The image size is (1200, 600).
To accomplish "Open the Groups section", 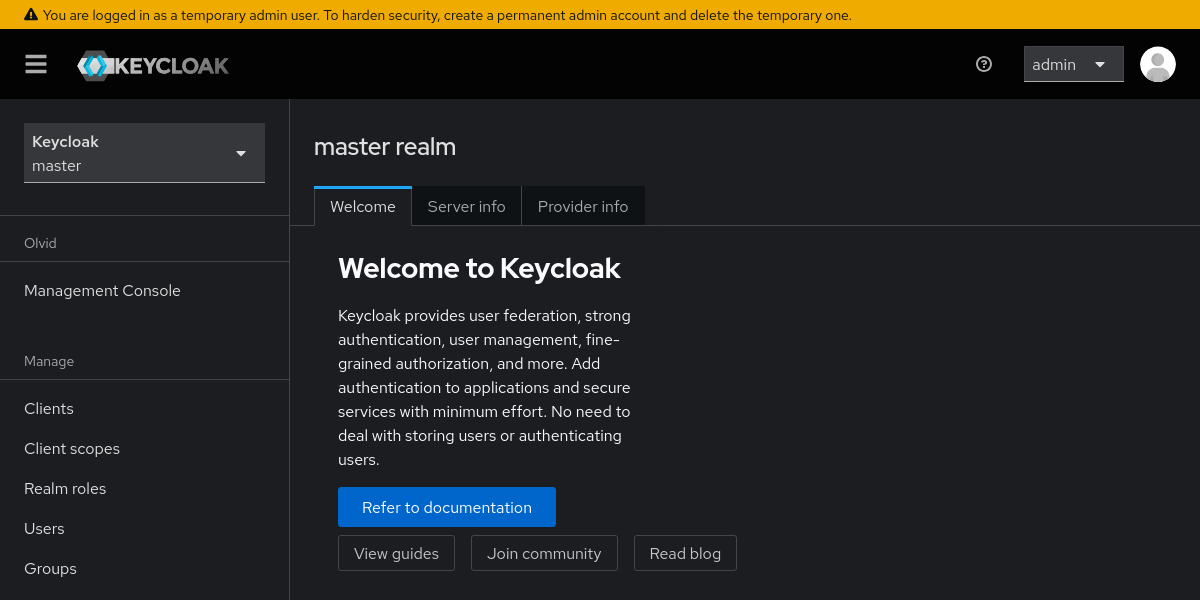I will (144, 569).
